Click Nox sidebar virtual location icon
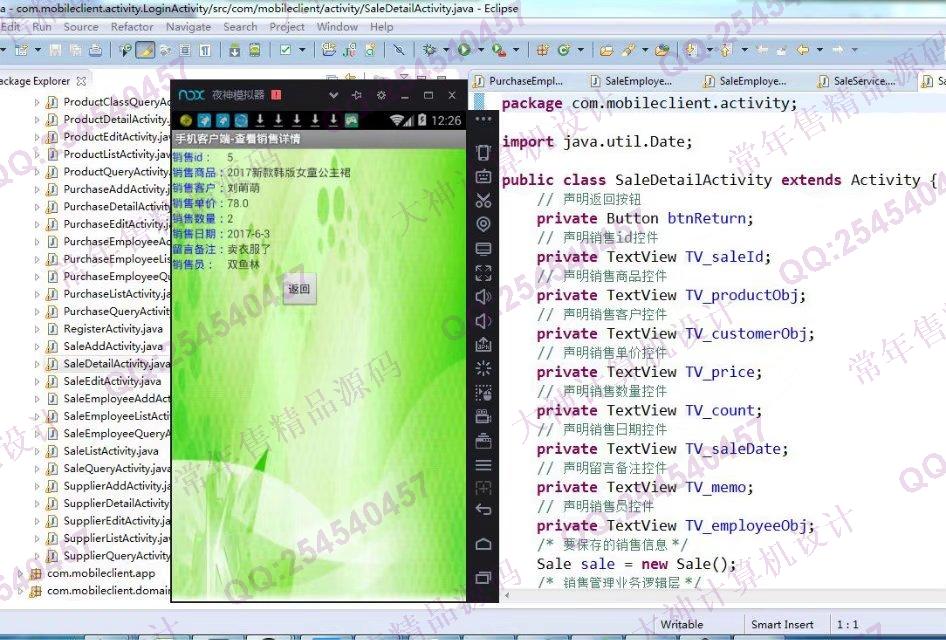 tap(483, 224)
